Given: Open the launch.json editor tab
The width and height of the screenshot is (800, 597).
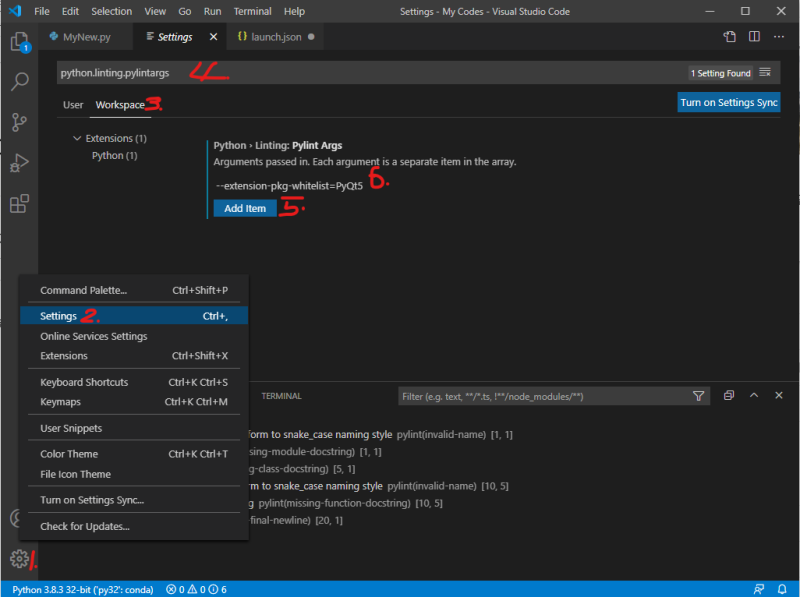Looking at the screenshot, I should point(276,37).
